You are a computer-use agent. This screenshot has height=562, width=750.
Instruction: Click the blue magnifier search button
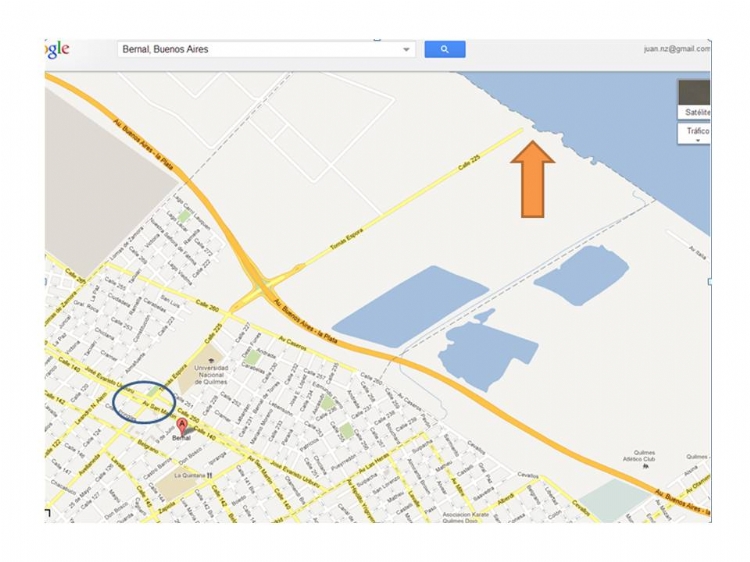tap(445, 49)
